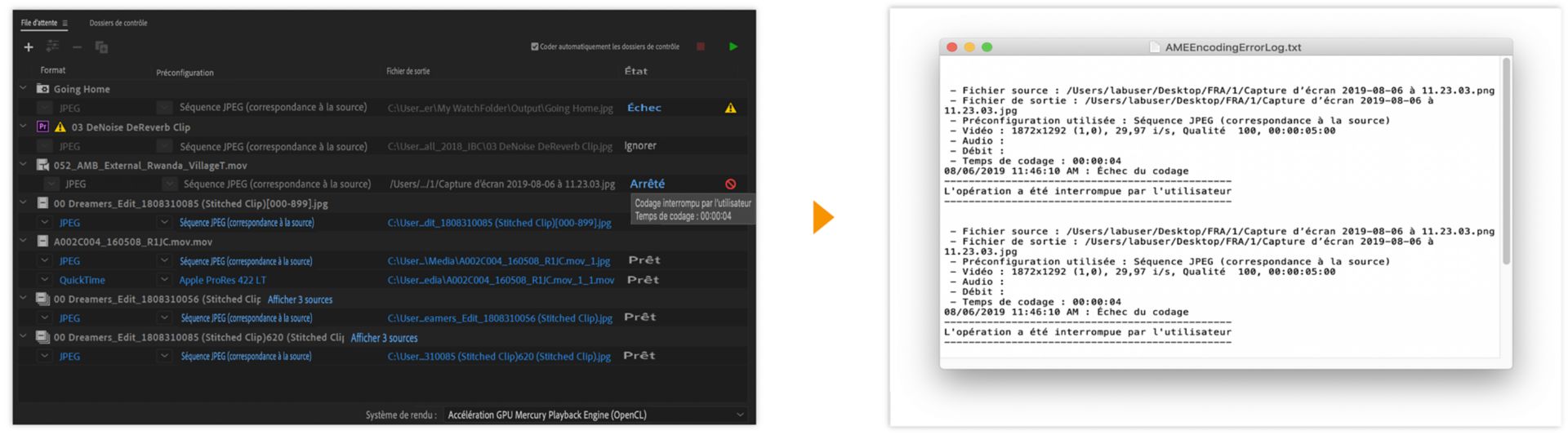The image size is (1568, 435).
Task: Click the file icon in the AMEEncodingErrorLog.txt title bar
Action: pos(1155,47)
